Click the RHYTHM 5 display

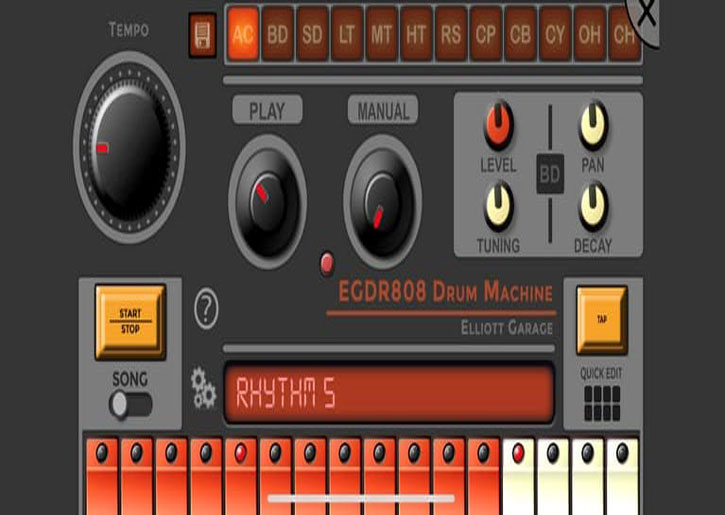pos(388,393)
